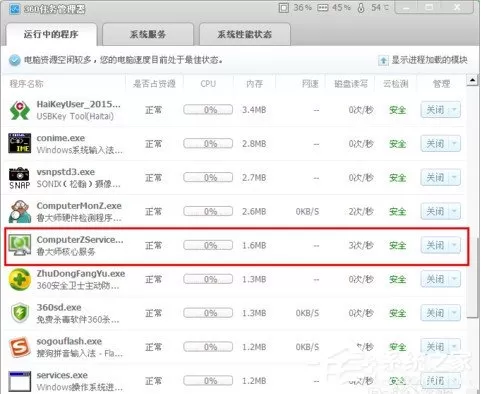
Task: Close the HaiKeyUser process with 关闭
Action: click(435, 110)
